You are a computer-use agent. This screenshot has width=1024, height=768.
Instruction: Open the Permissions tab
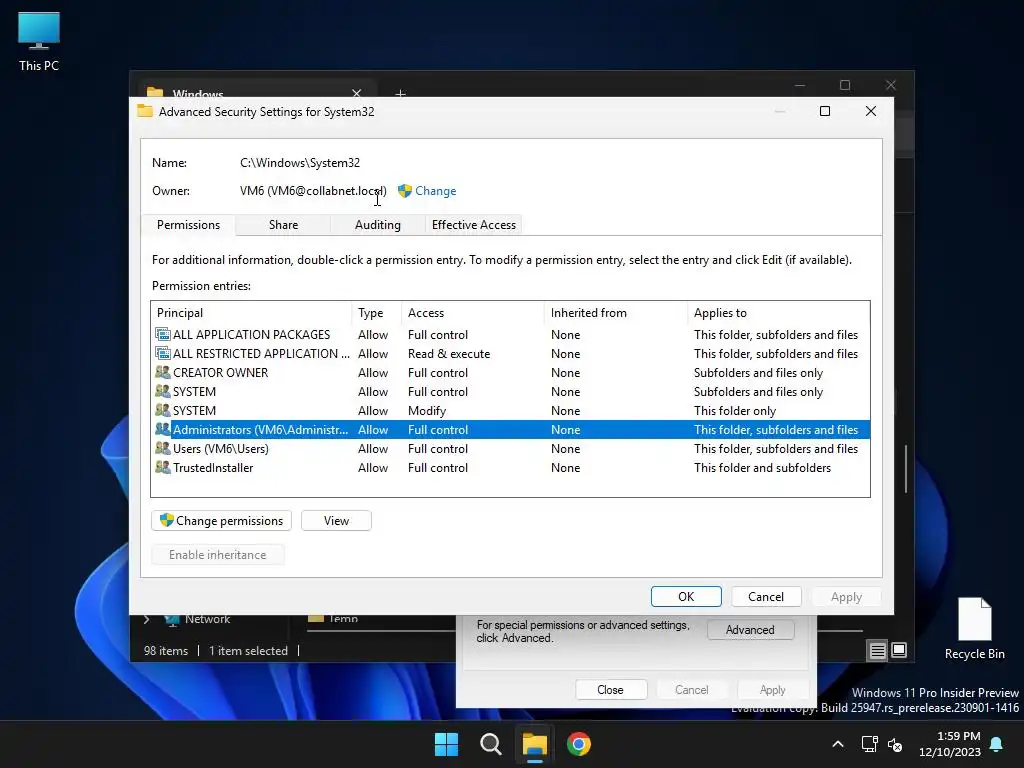click(x=188, y=225)
